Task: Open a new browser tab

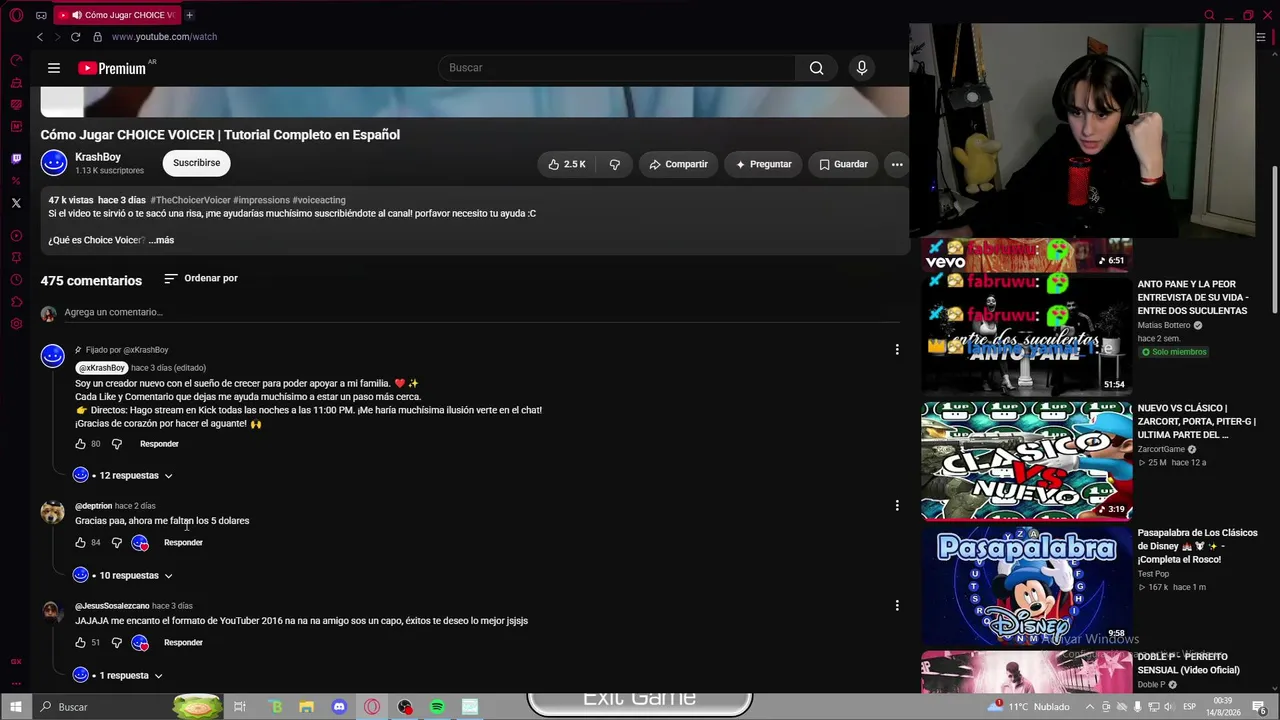Action: tap(189, 15)
